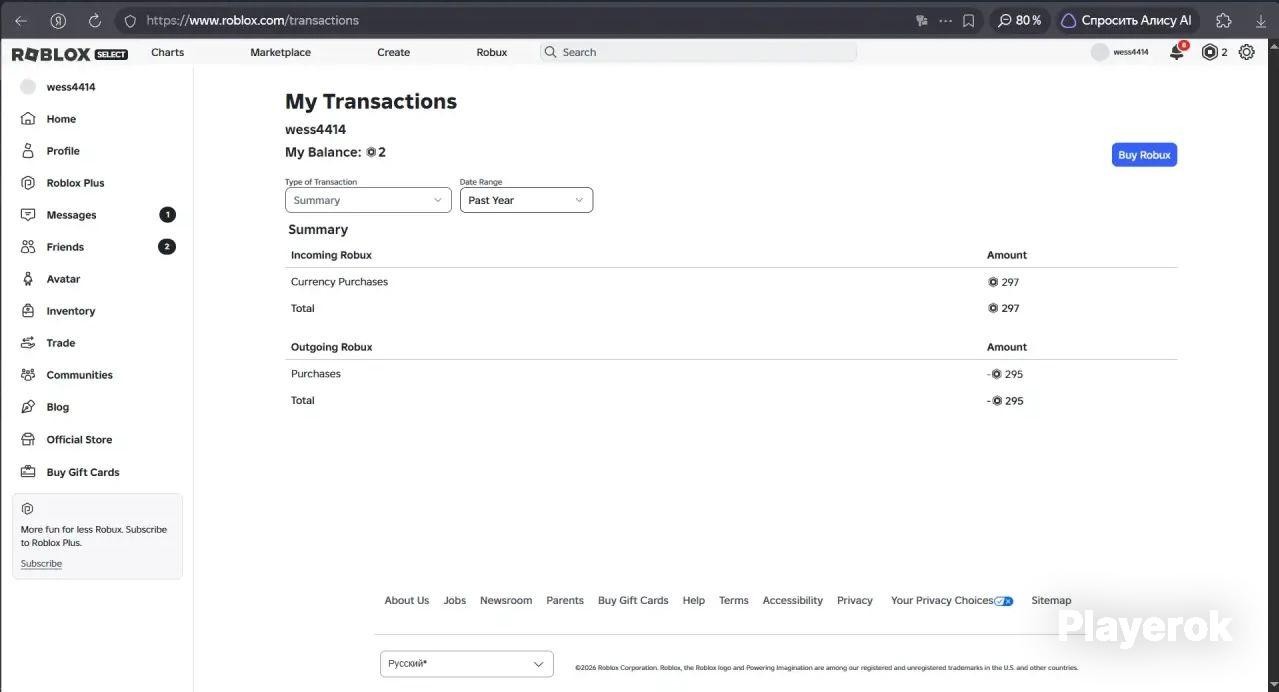Click the Messages icon in sidebar
This screenshot has width=1279, height=692.
click(28, 215)
